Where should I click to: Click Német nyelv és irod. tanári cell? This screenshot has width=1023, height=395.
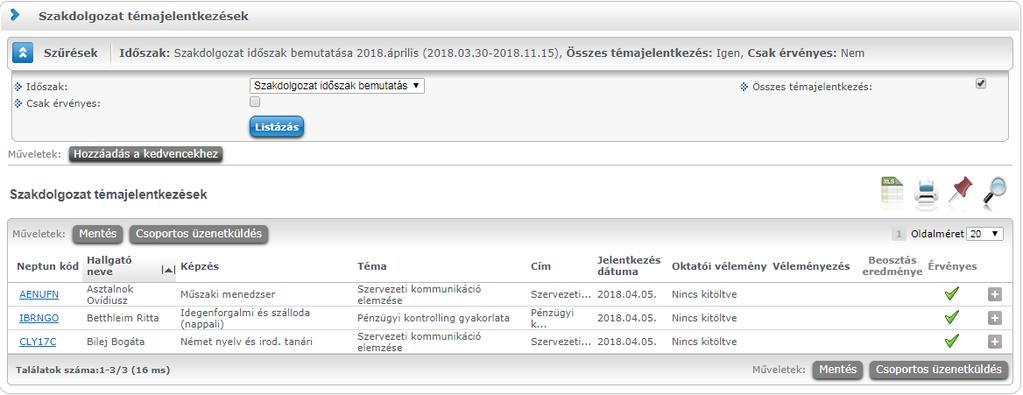point(246,341)
